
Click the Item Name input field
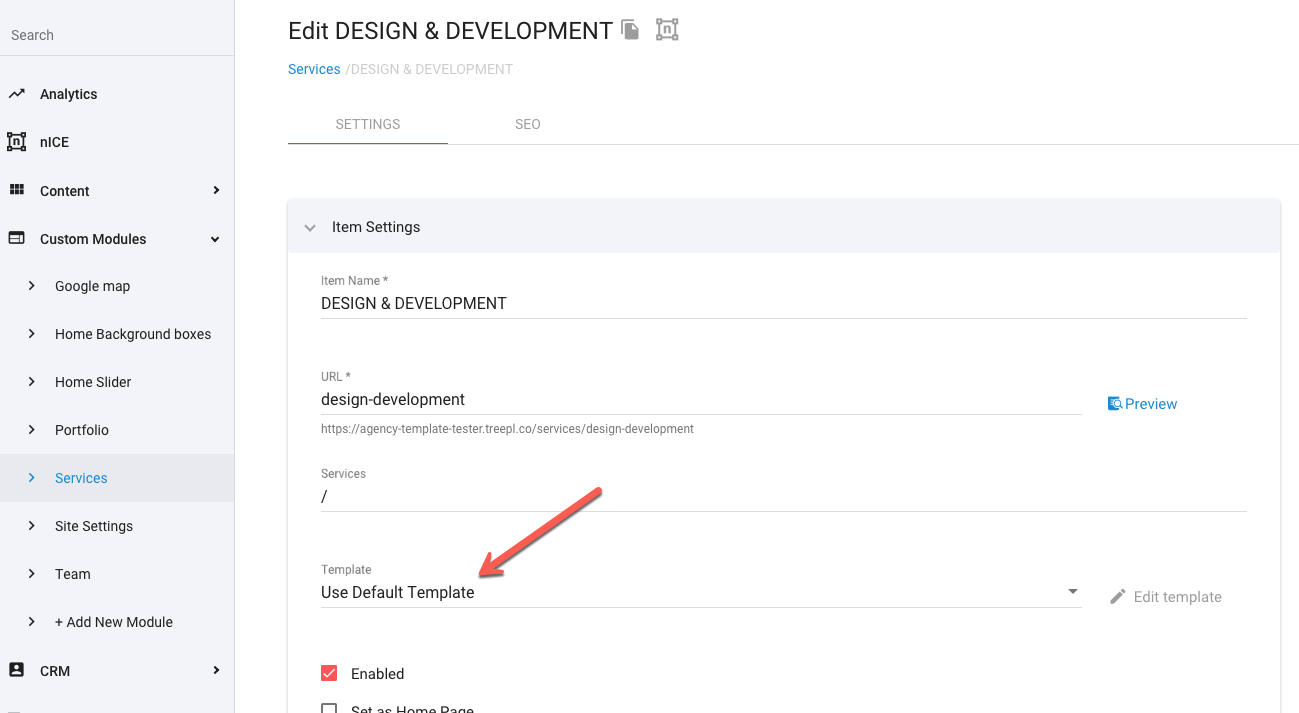[784, 303]
